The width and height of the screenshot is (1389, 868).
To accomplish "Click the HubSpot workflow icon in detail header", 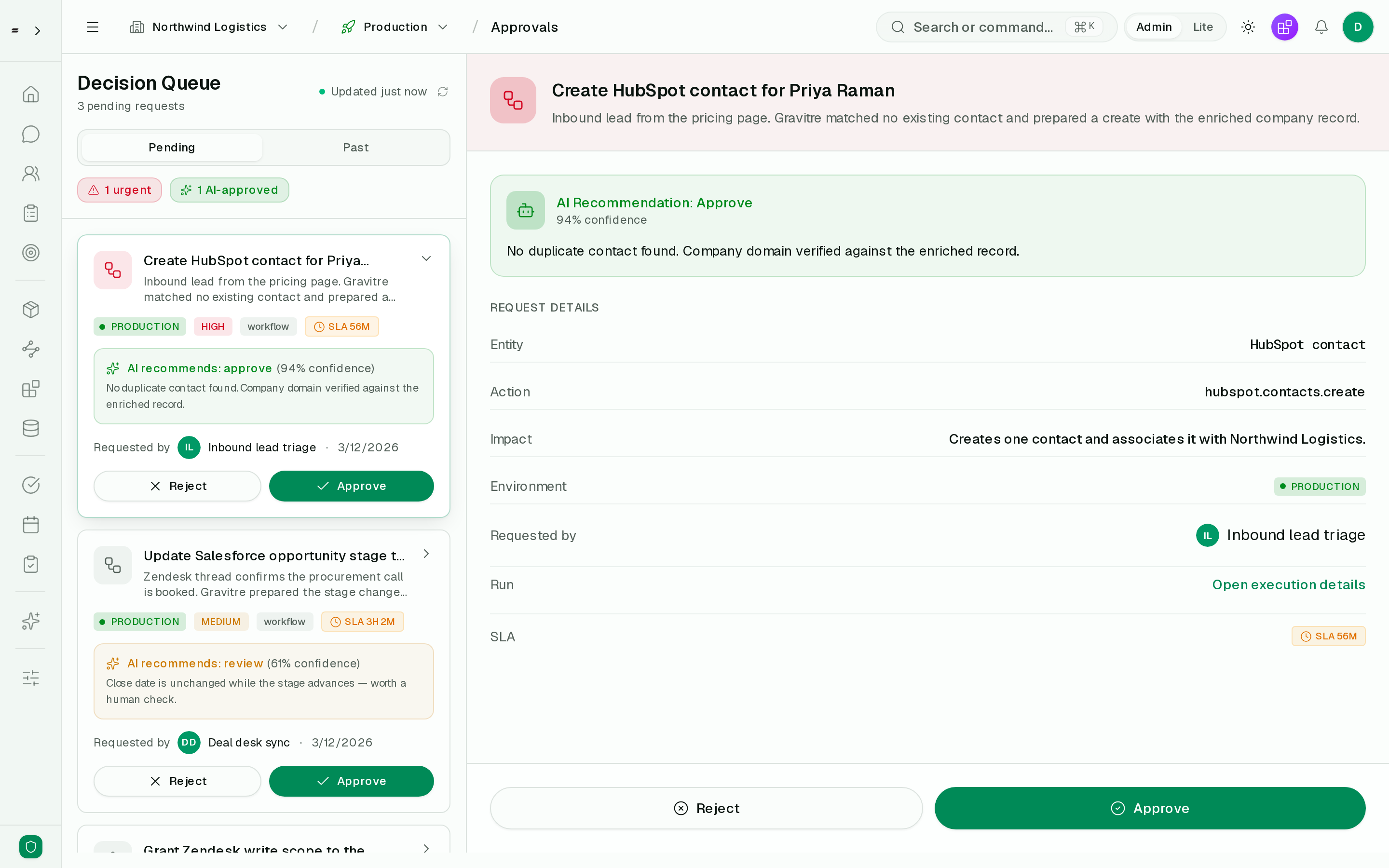I will [513, 100].
